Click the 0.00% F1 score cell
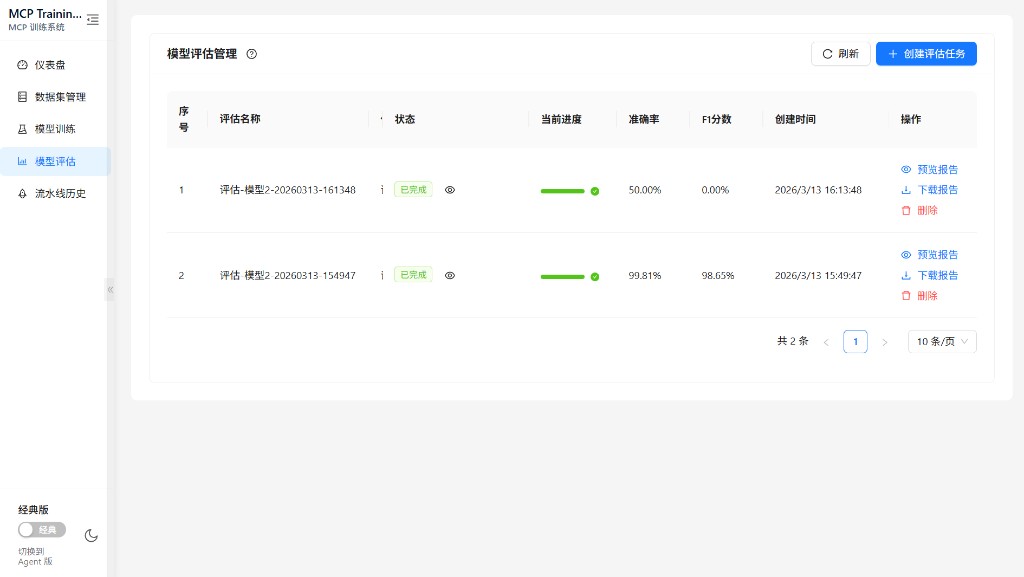This screenshot has height=577, width=1024. (715, 190)
